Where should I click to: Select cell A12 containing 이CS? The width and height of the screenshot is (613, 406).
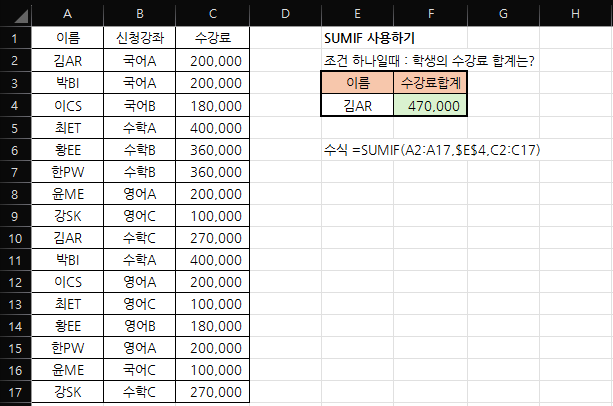[x=68, y=282]
